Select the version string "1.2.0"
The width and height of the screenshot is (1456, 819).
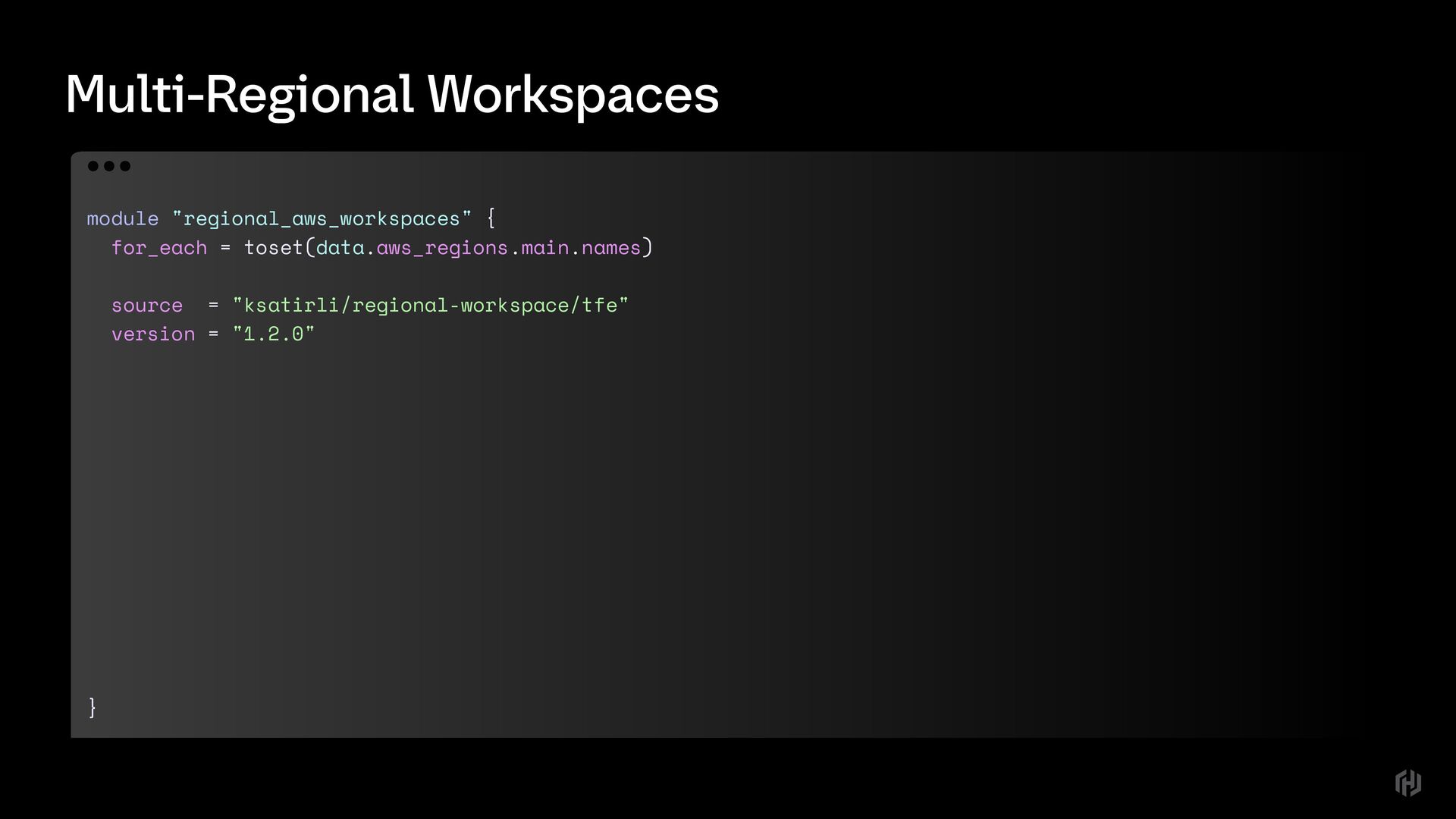274,334
